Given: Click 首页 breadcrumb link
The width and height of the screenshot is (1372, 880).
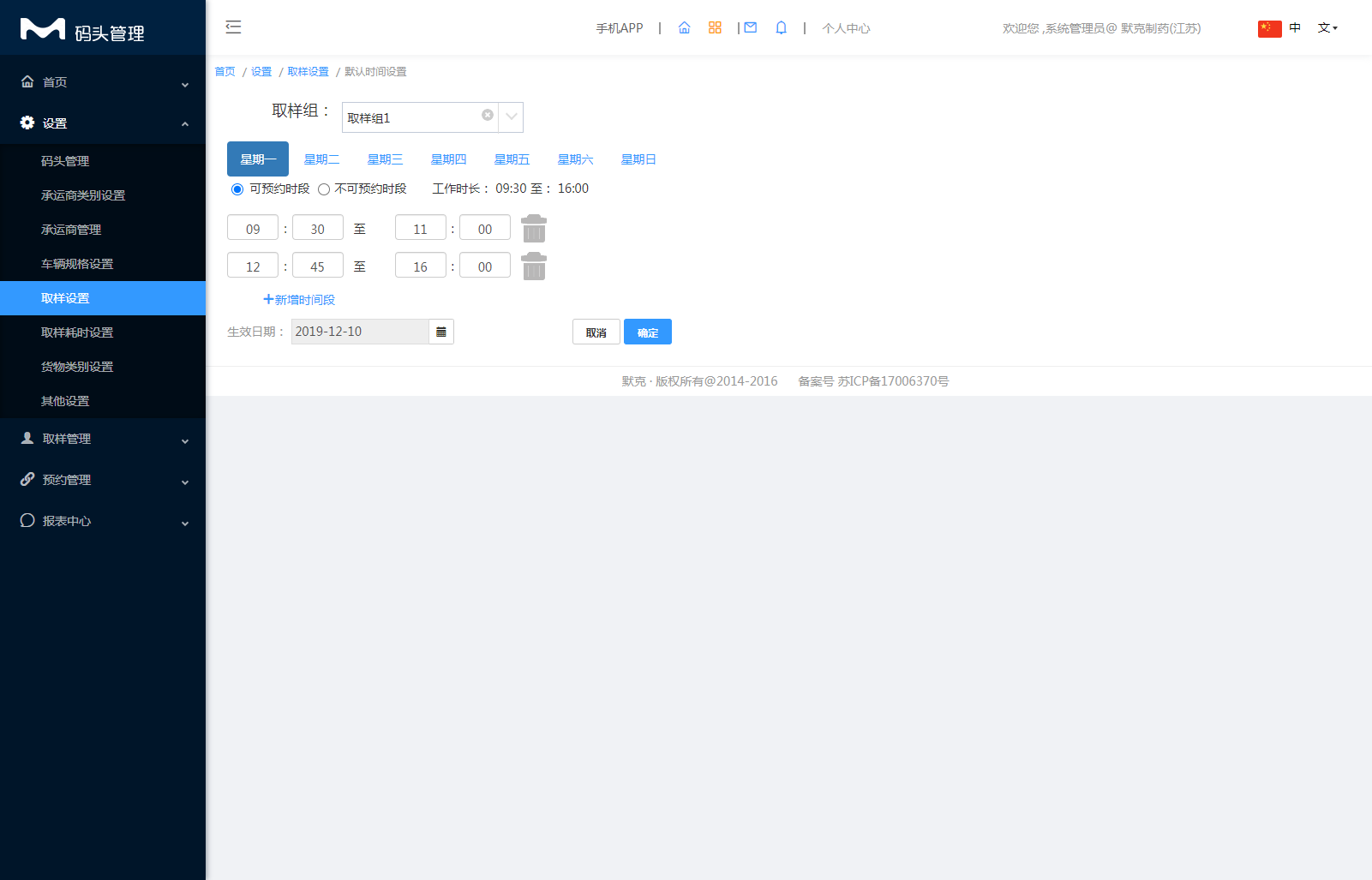Looking at the screenshot, I should coord(225,71).
